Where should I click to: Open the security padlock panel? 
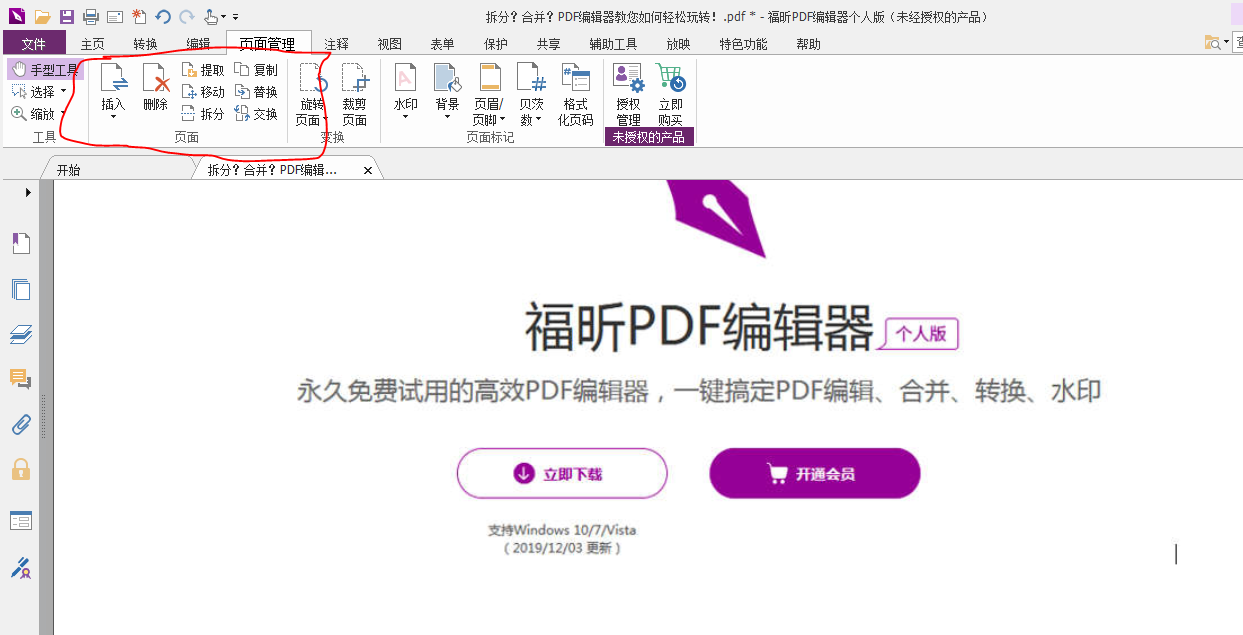tap(20, 469)
